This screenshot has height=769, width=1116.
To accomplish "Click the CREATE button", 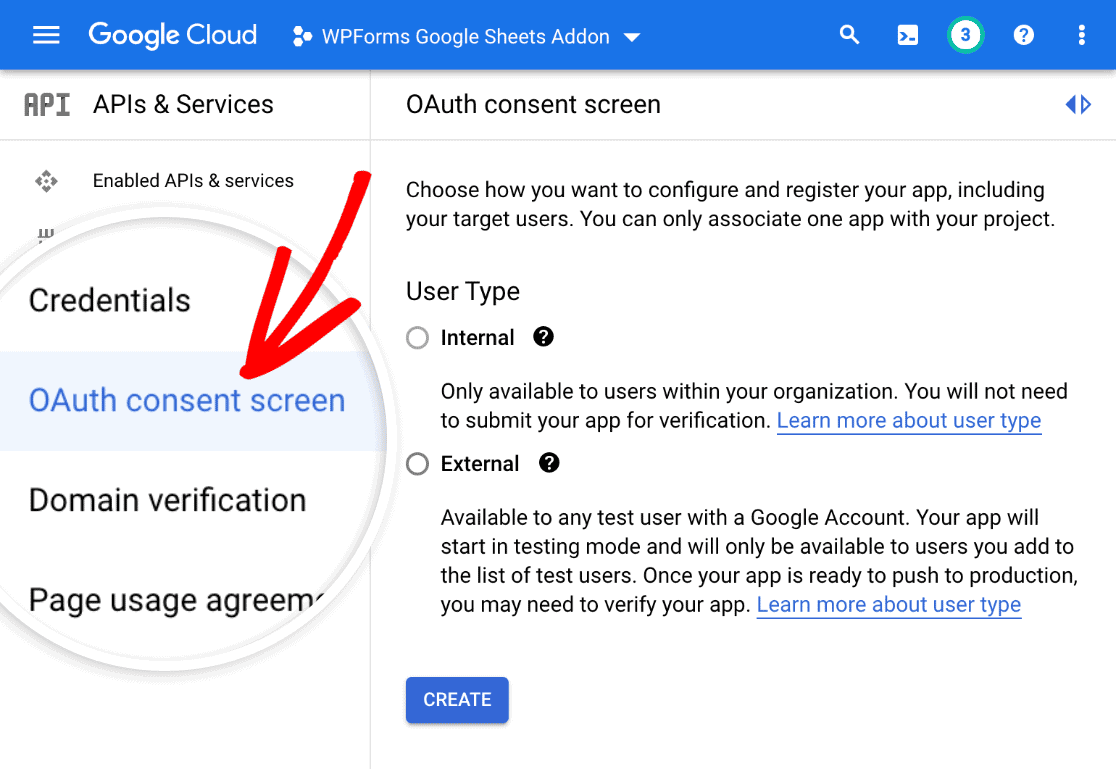I will point(457,700).
